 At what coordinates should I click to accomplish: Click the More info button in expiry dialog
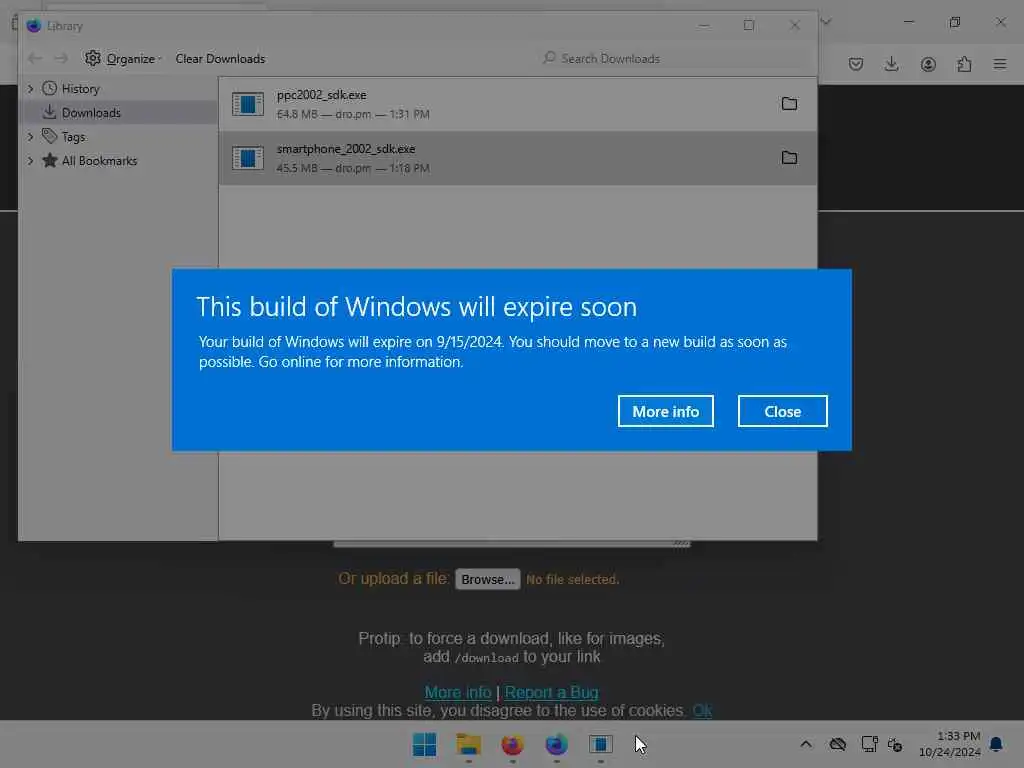(x=665, y=411)
